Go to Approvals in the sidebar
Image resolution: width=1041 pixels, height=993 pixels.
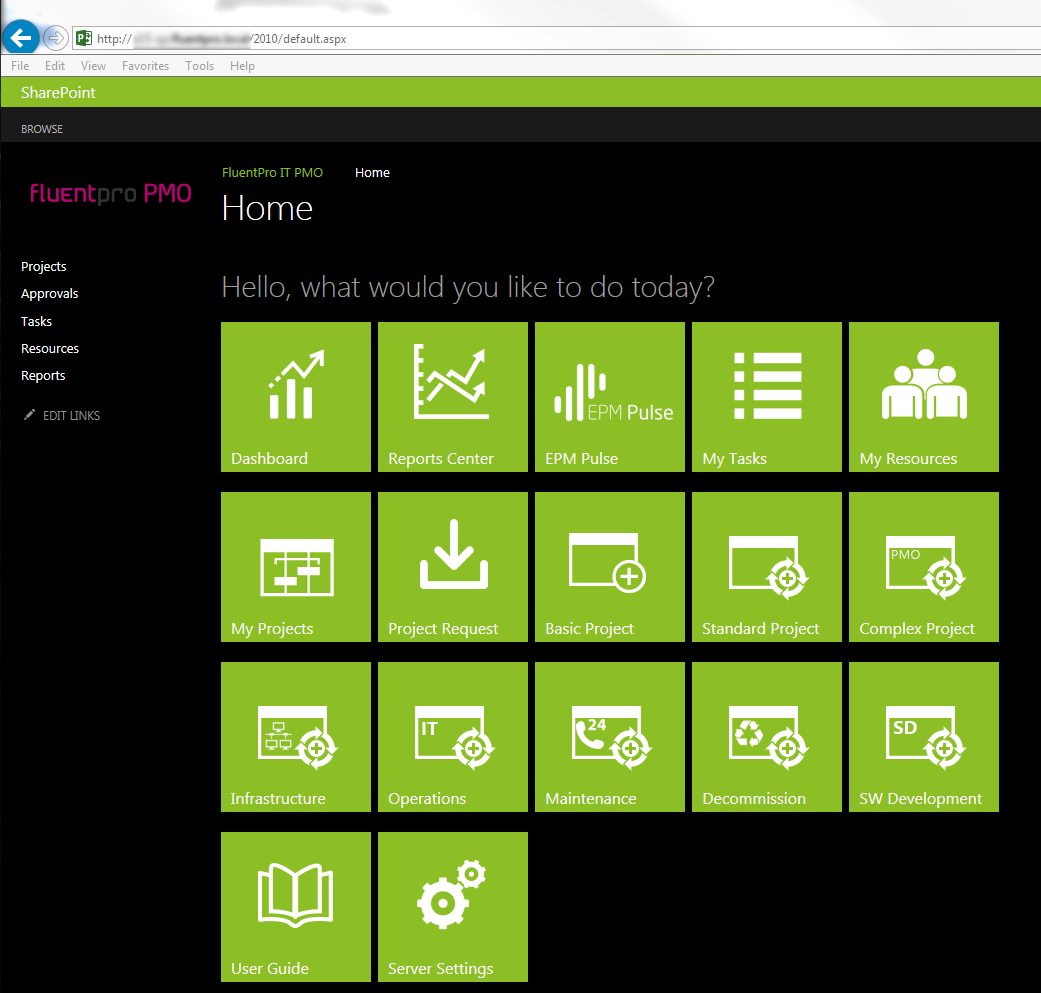[x=50, y=293]
